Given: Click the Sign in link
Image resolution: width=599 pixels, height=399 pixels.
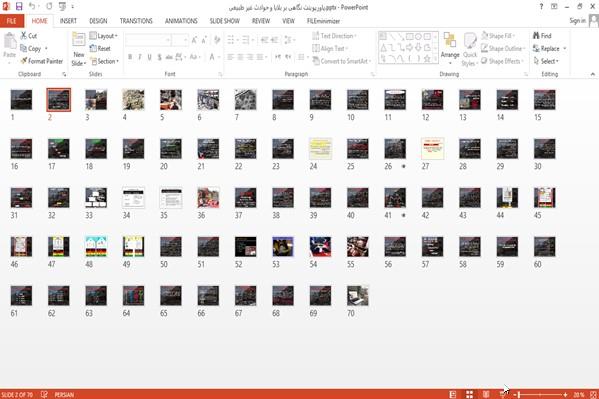Looking at the screenshot, I should tap(577, 21).
